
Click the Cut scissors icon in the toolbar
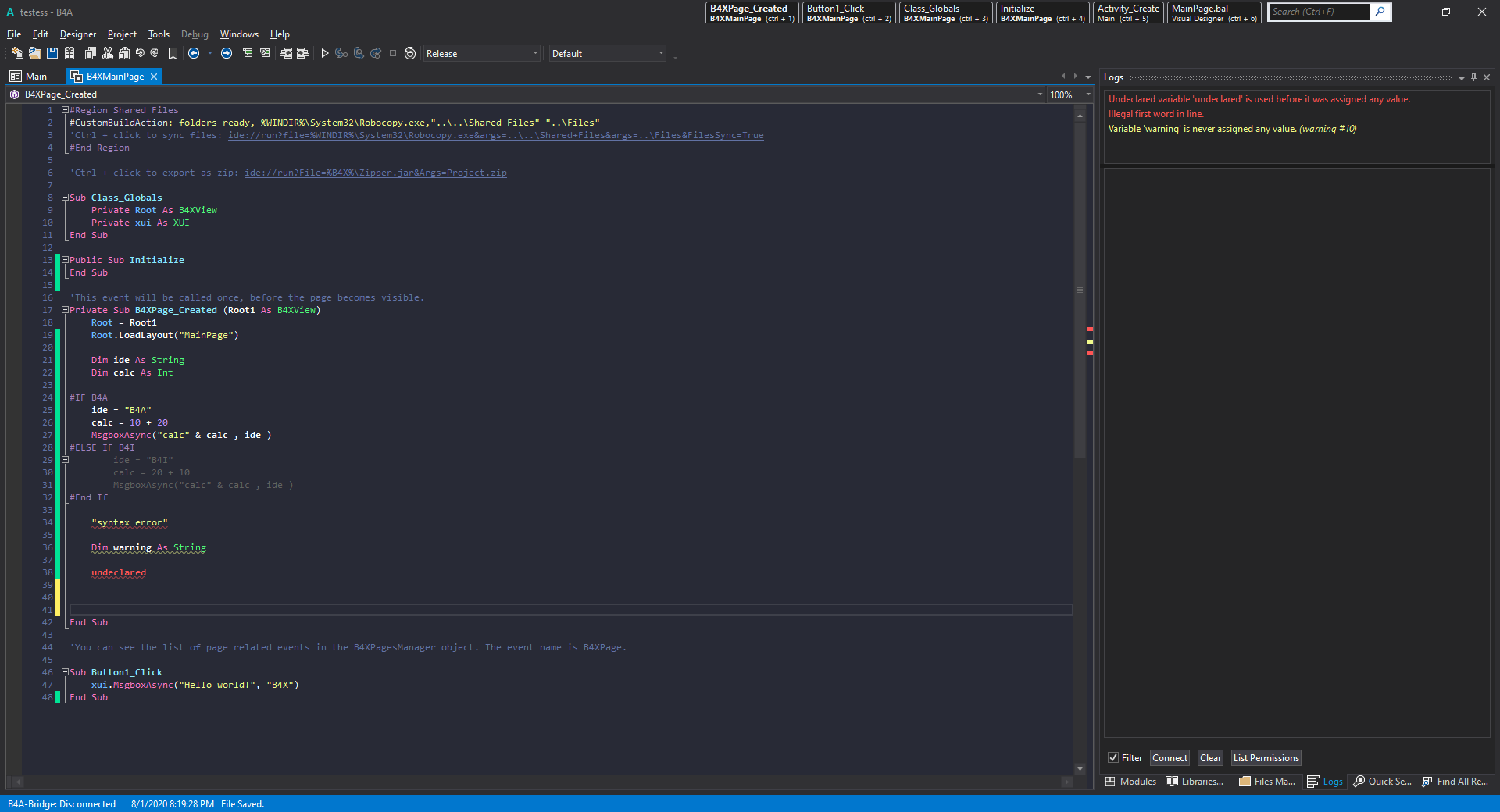(108, 53)
